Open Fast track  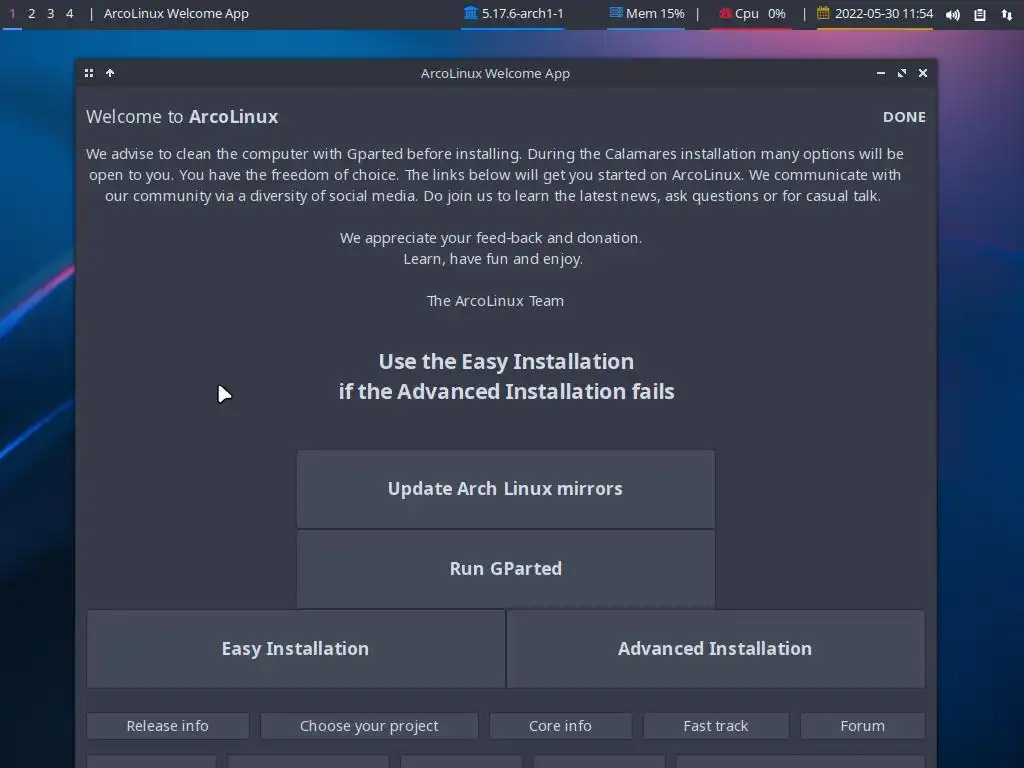click(716, 726)
